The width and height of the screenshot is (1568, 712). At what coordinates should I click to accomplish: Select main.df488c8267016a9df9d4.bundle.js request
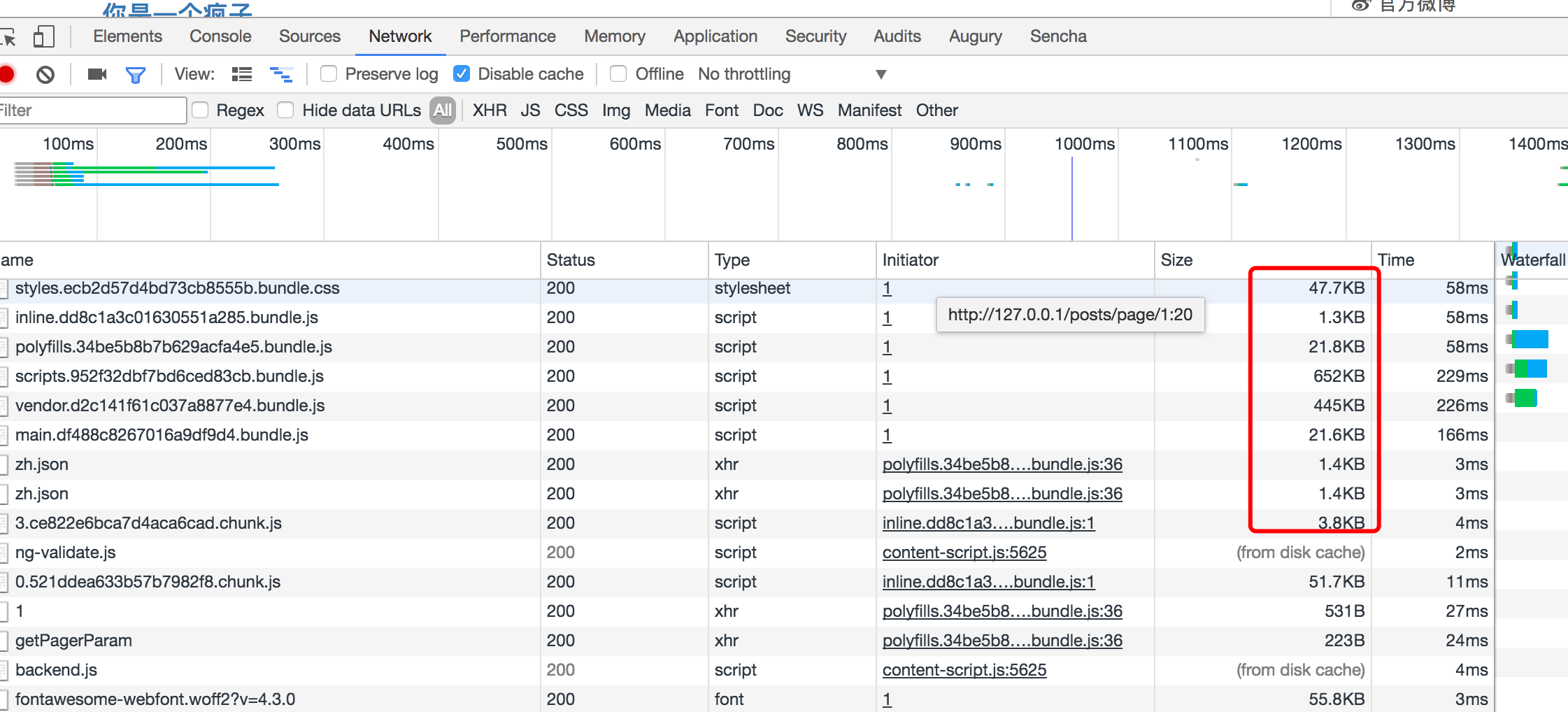[x=162, y=435]
